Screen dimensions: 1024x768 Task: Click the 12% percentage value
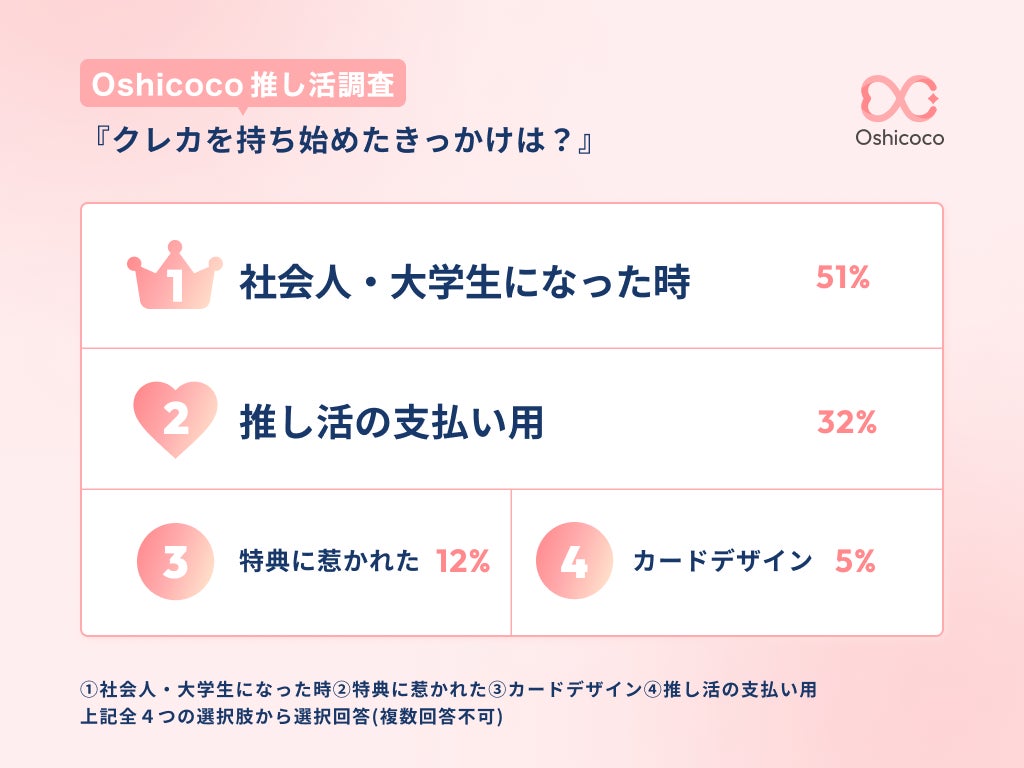point(462,562)
